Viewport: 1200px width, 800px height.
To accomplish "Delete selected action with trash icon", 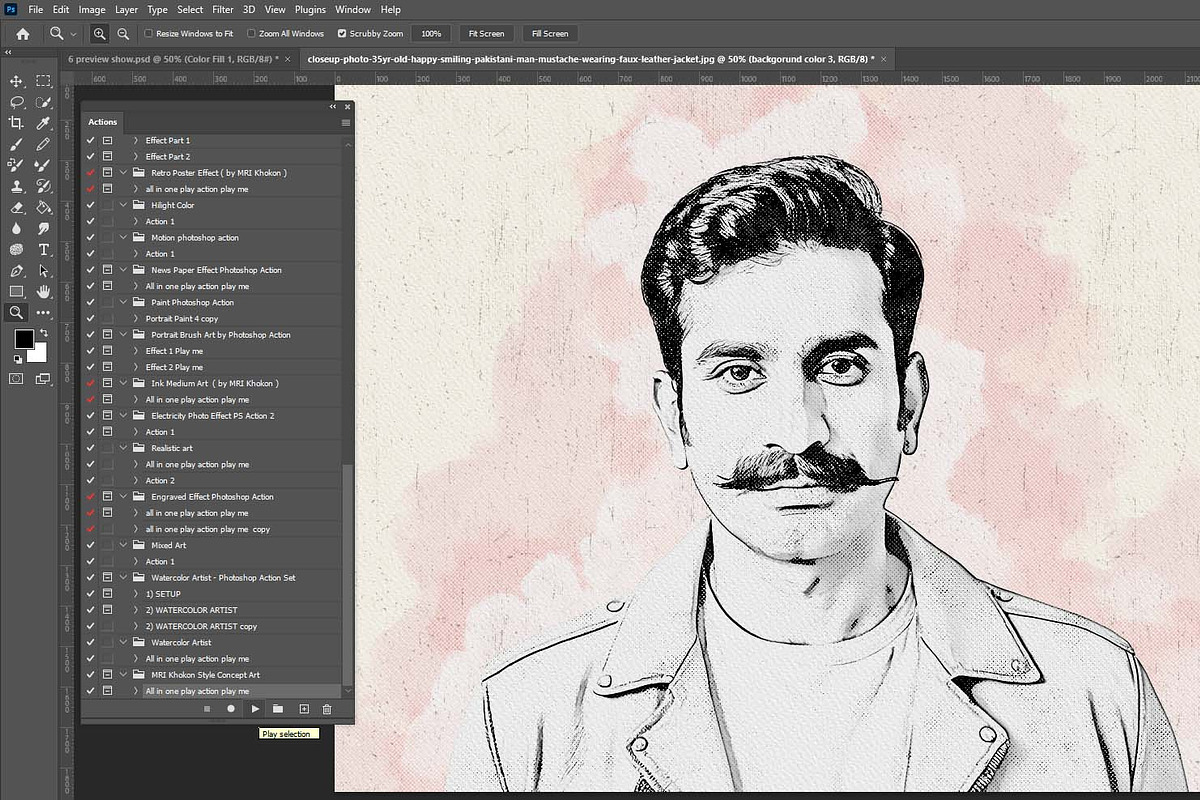I will coord(326,709).
